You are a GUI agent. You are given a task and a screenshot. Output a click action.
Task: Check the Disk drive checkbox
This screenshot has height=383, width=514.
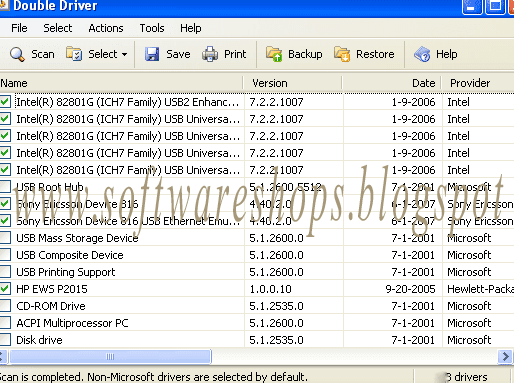coord(5,340)
